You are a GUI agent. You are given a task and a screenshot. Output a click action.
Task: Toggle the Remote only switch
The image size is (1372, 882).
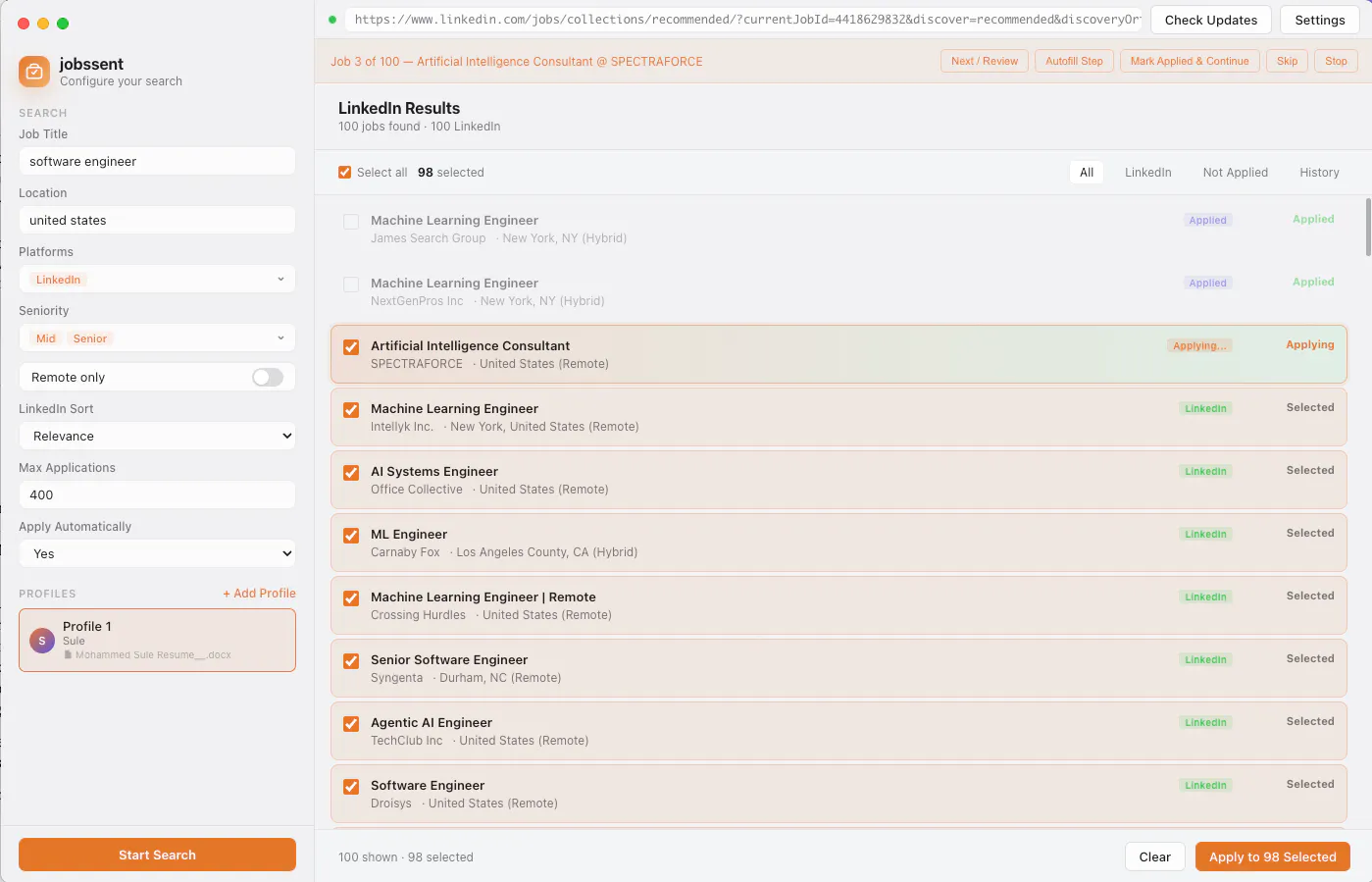tap(268, 377)
